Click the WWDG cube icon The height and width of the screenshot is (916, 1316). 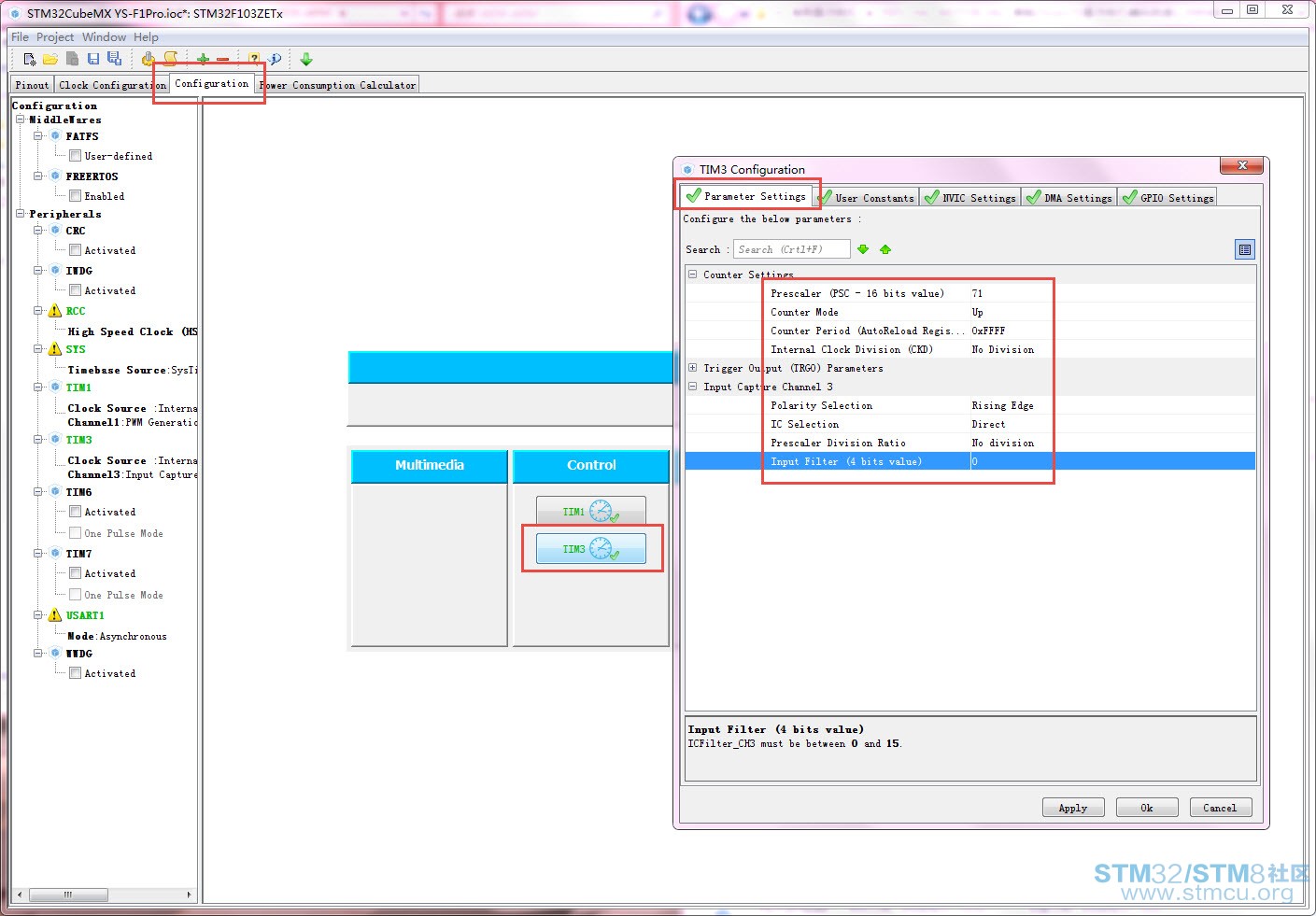pos(55,654)
